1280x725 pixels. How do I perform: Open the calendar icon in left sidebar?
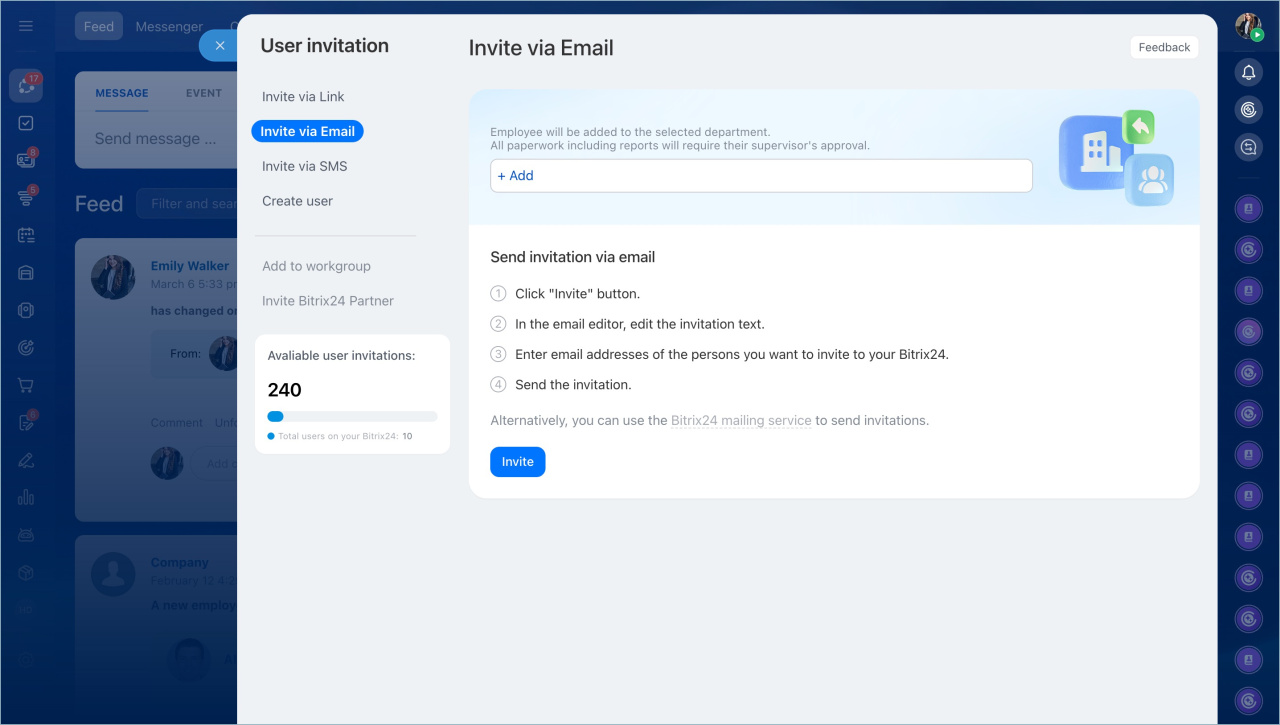[x=26, y=235]
